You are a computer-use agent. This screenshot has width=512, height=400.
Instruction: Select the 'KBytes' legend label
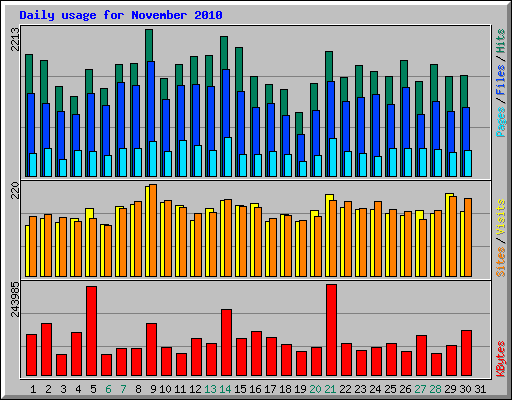coord(500,359)
